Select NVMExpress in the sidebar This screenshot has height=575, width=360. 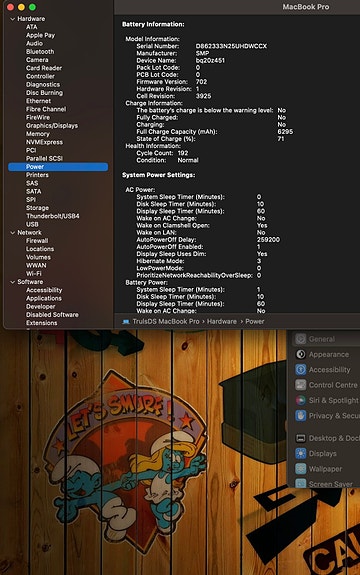pyautogui.click(x=44, y=142)
